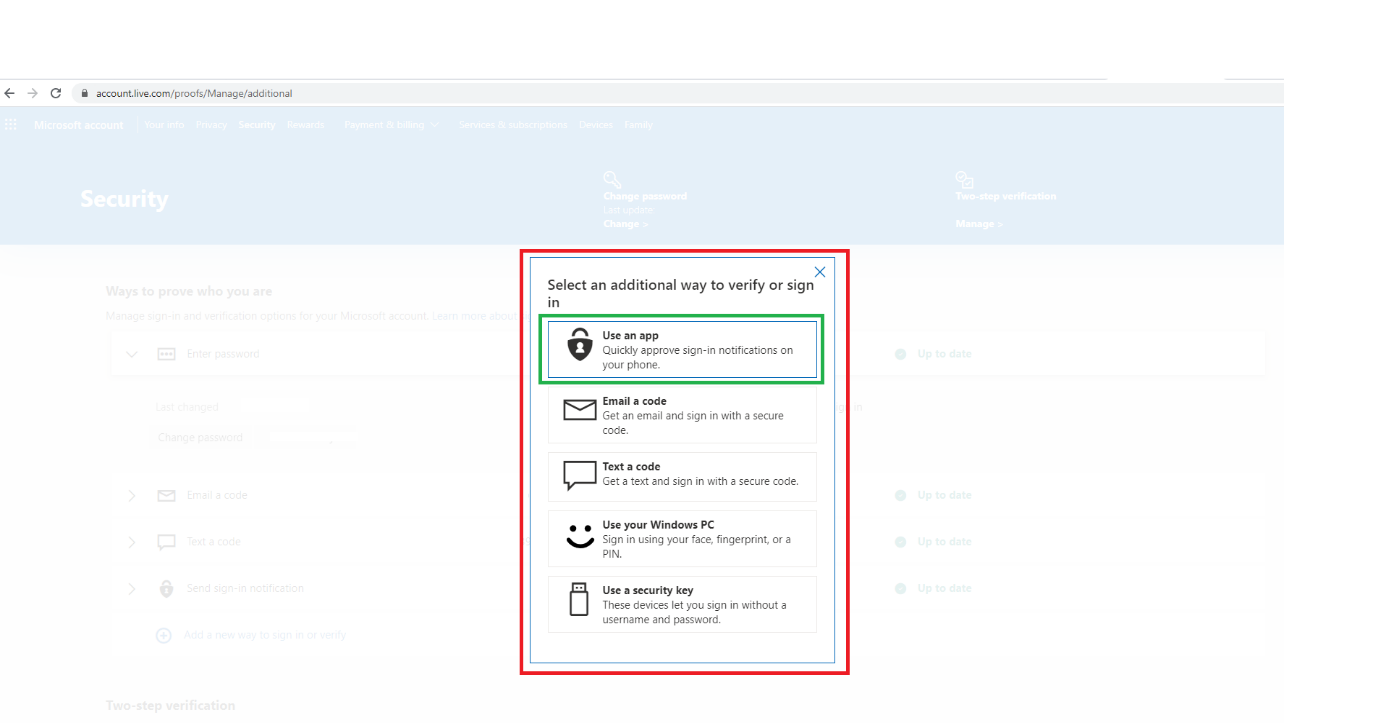Click the Change password field
Viewport: 1378px width, 723px height.
point(200,437)
